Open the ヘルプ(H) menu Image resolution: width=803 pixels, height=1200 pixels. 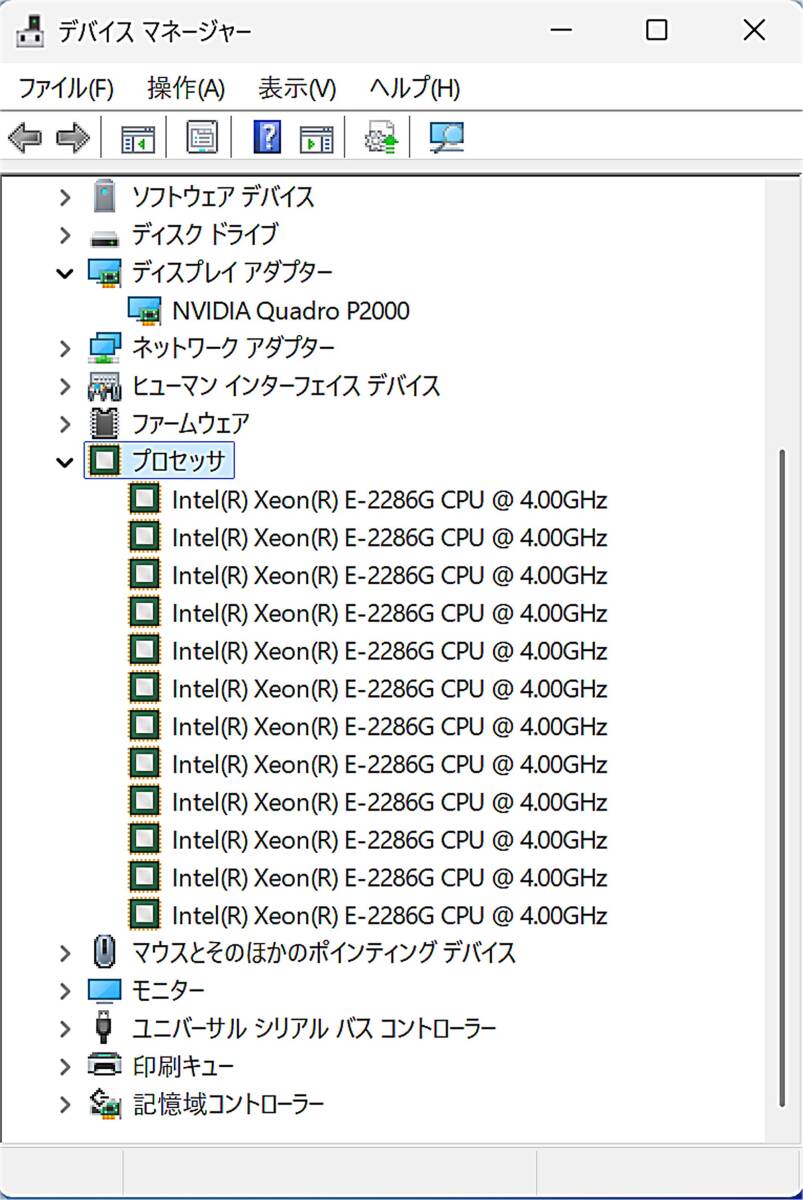[x=415, y=88]
